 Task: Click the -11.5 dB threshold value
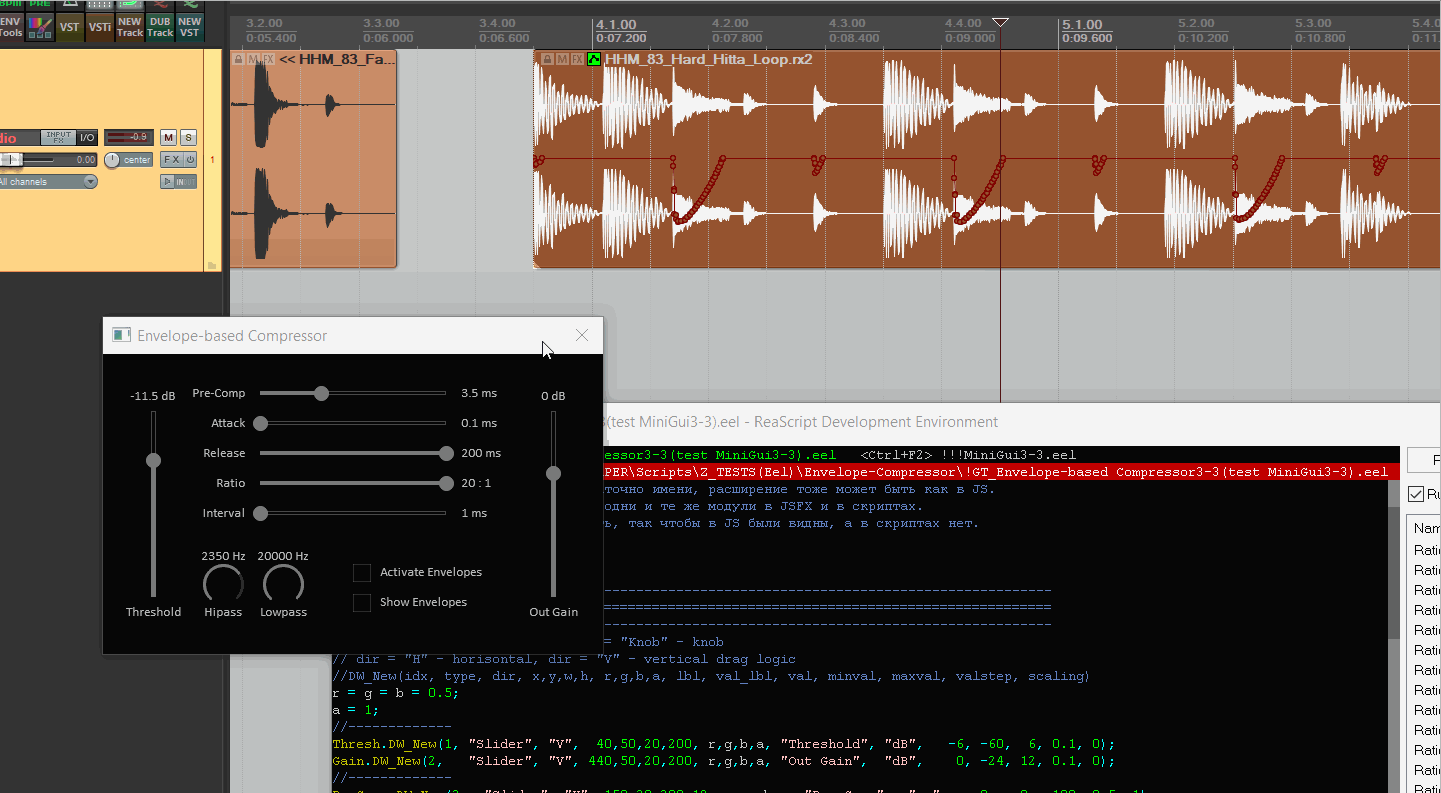[153, 396]
